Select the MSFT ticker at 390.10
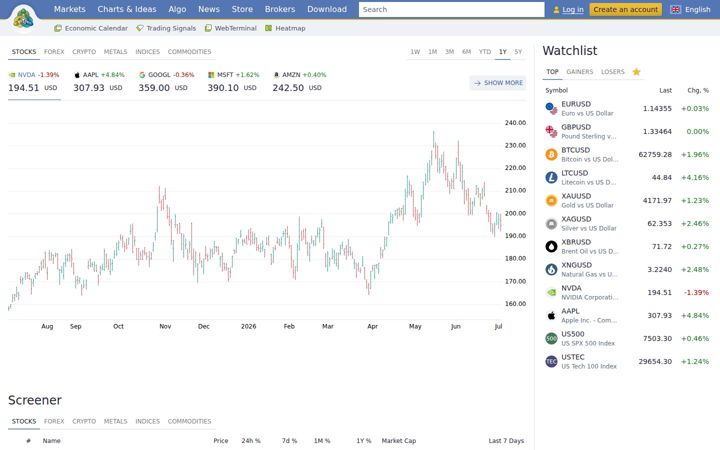 [x=233, y=82]
